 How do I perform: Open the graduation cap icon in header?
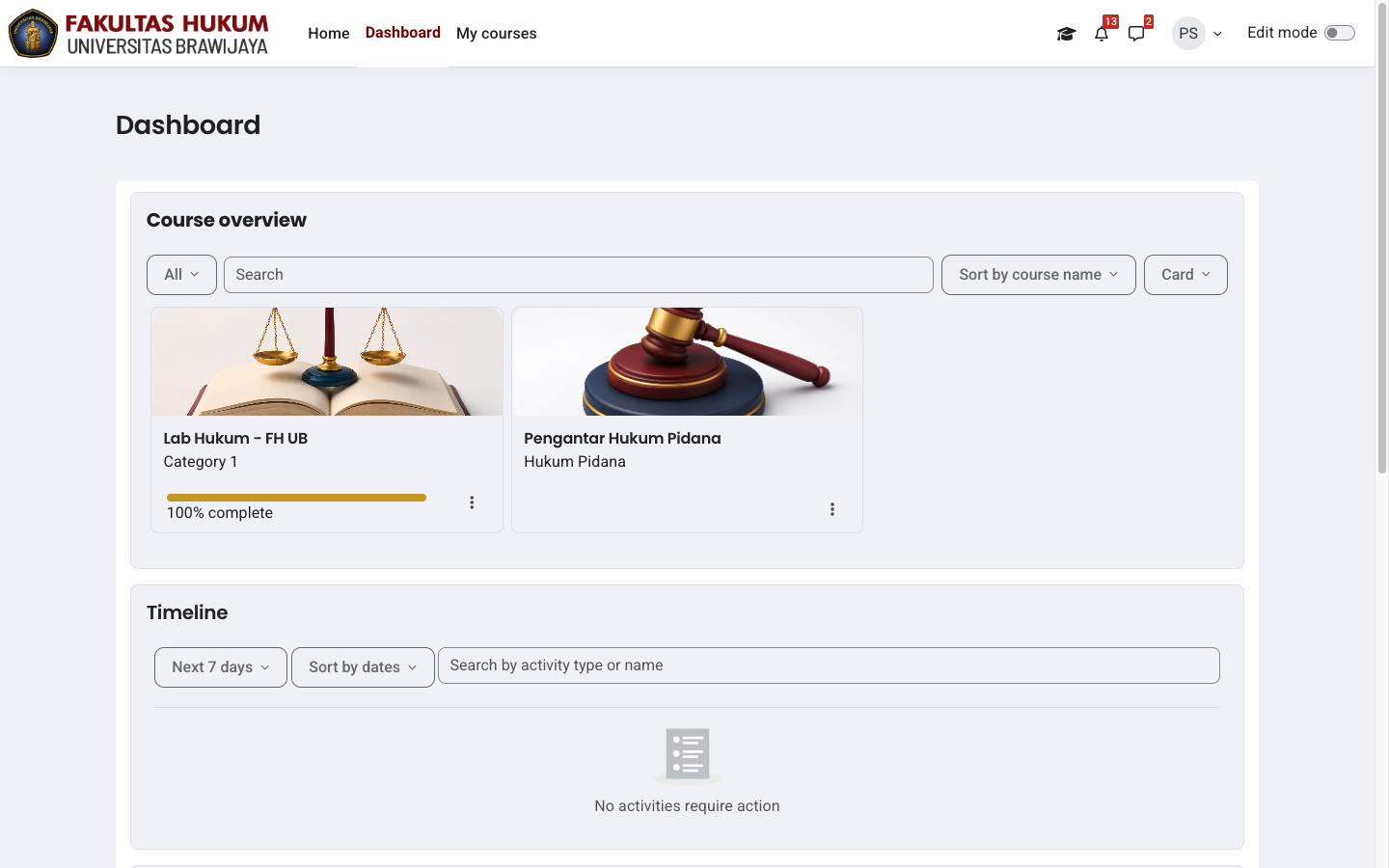[1066, 34]
